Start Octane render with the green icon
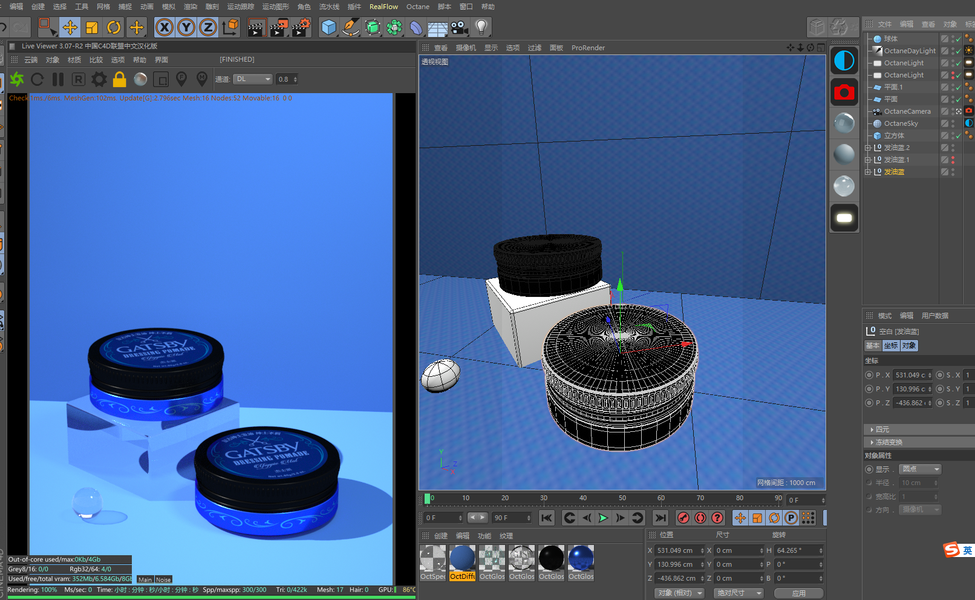975x600 pixels. (x=17, y=79)
